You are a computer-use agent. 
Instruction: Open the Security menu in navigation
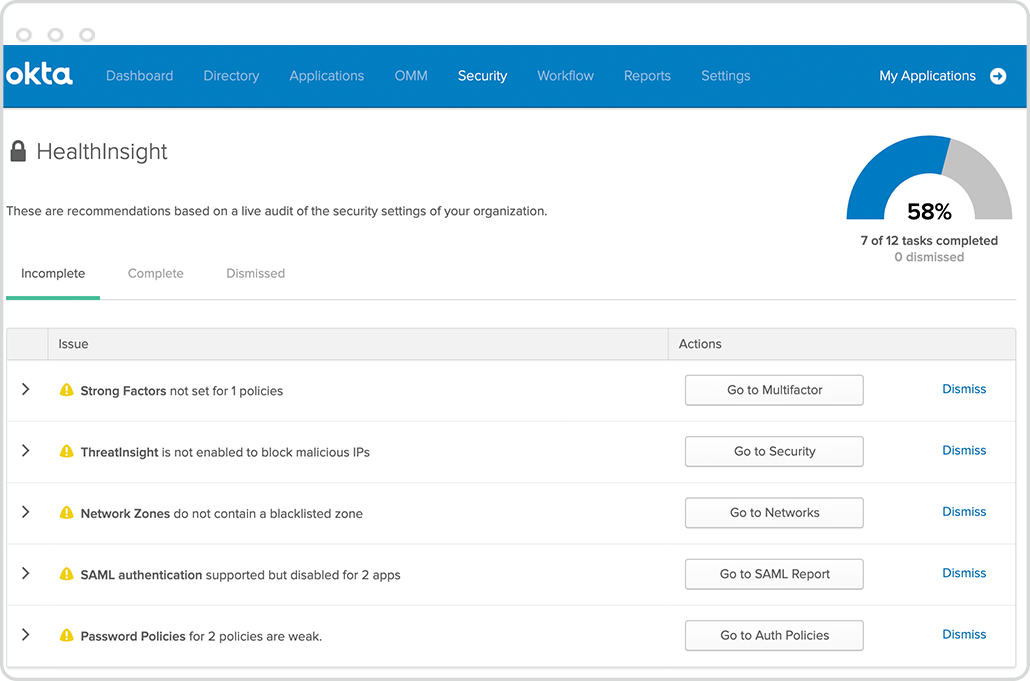tap(482, 76)
